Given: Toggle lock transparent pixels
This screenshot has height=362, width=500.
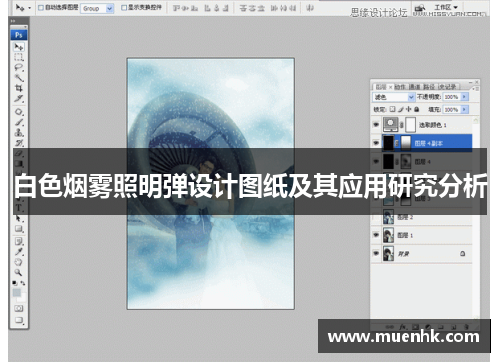Looking at the screenshot, I should [x=392, y=109].
